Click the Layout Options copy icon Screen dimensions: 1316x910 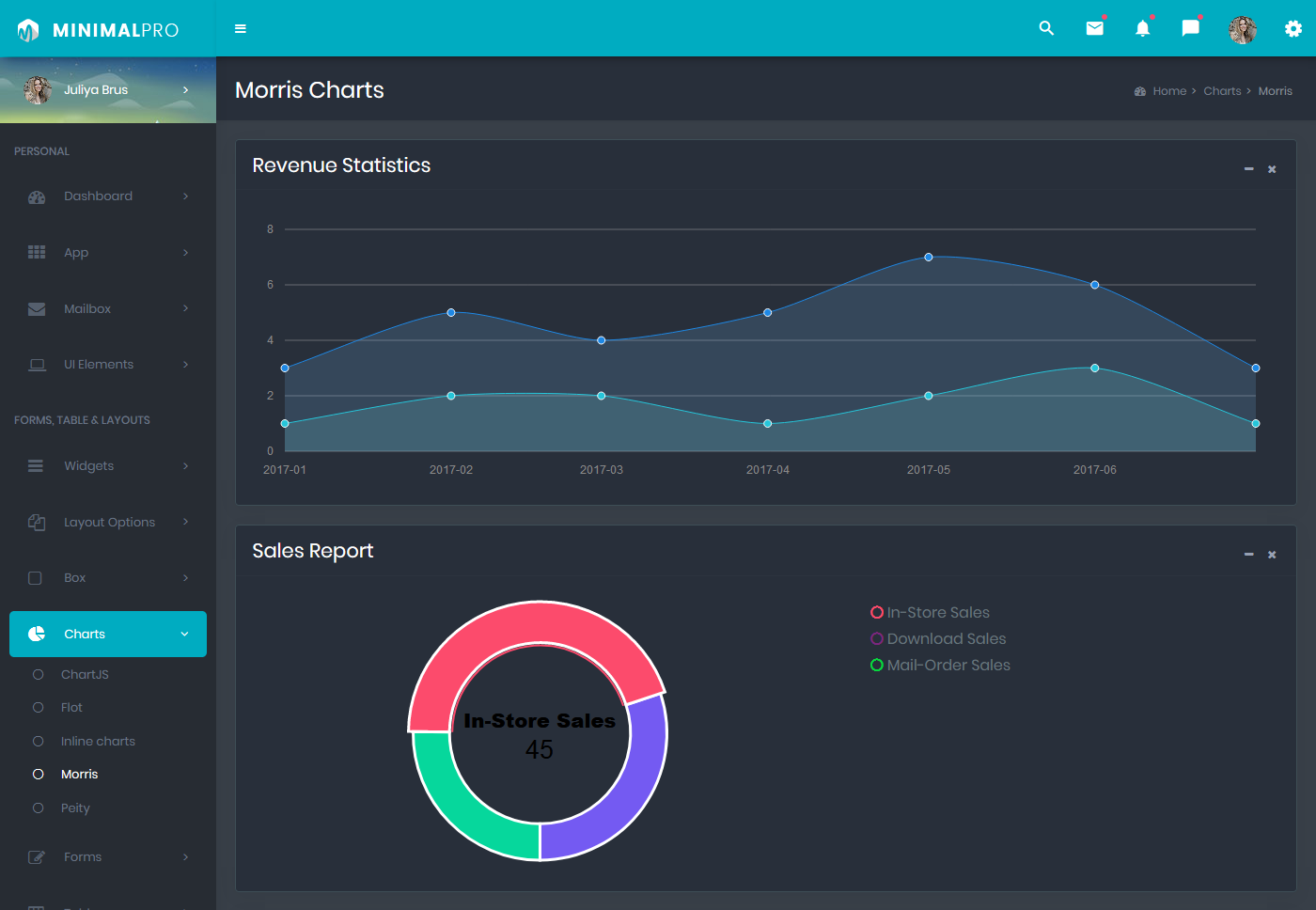(37, 522)
